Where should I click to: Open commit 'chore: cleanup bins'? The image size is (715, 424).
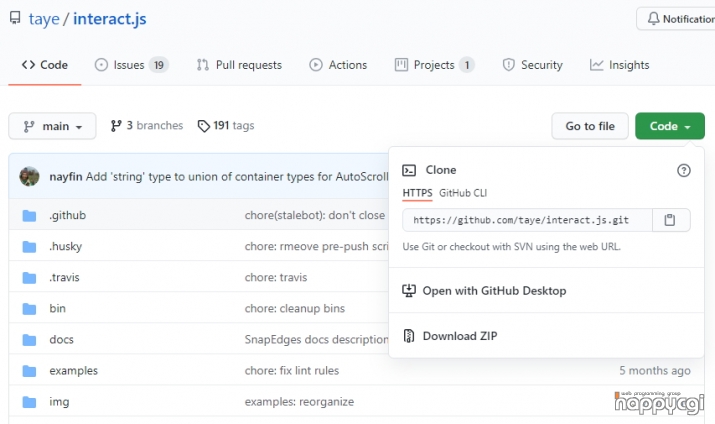tap(295, 308)
